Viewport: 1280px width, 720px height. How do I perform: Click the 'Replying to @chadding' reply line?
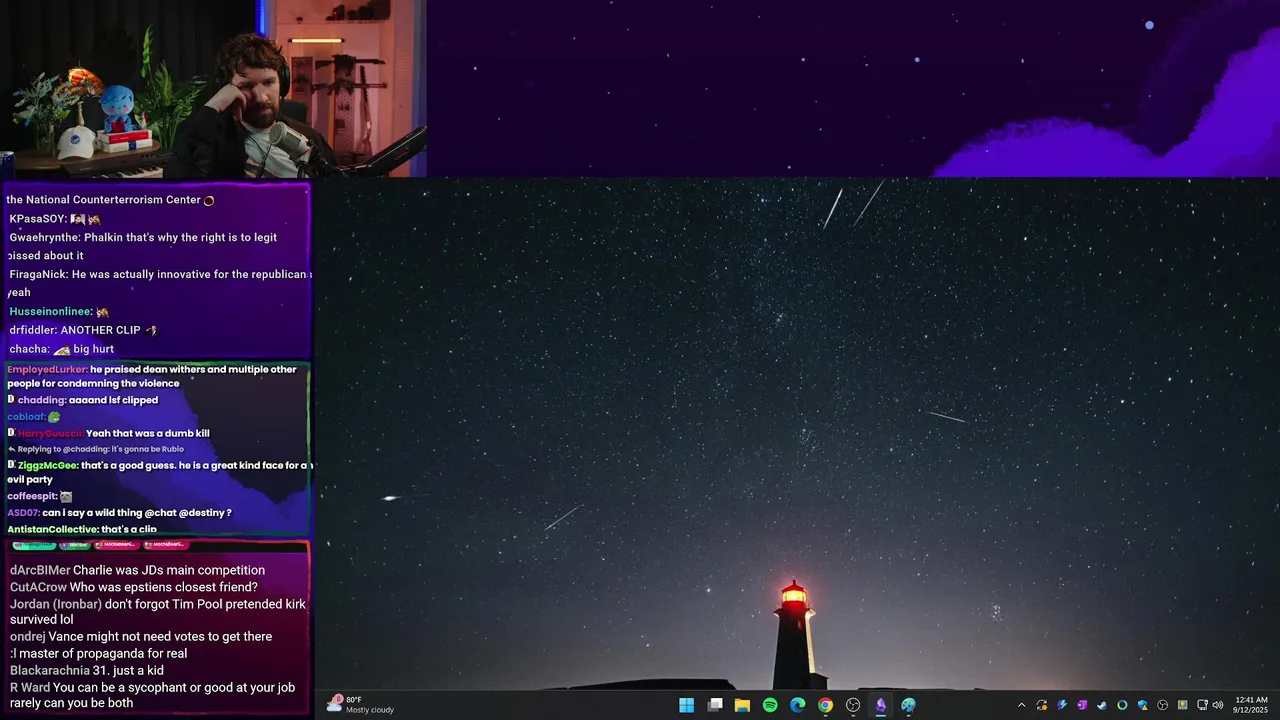(95, 449)
